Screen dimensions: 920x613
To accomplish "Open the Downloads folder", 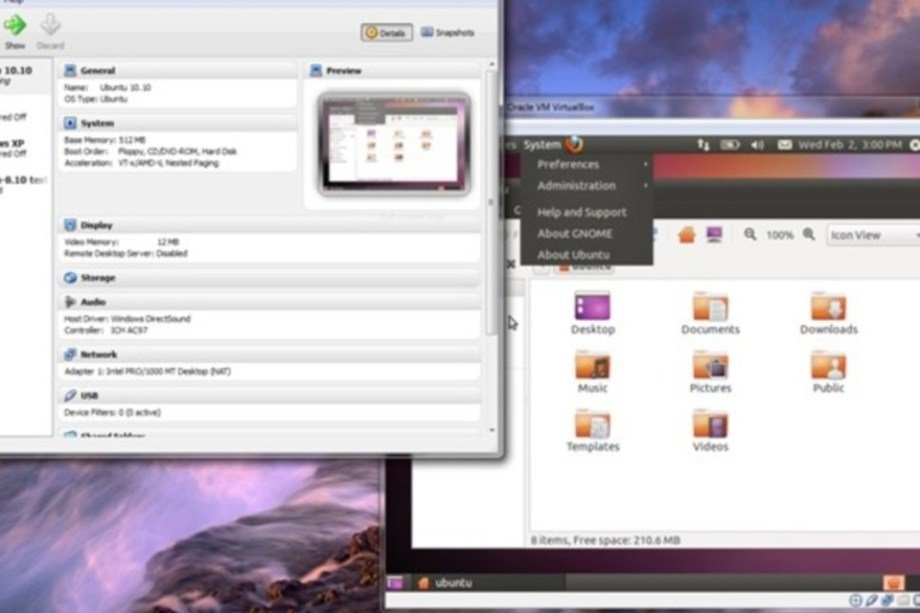I will [828, 313].
